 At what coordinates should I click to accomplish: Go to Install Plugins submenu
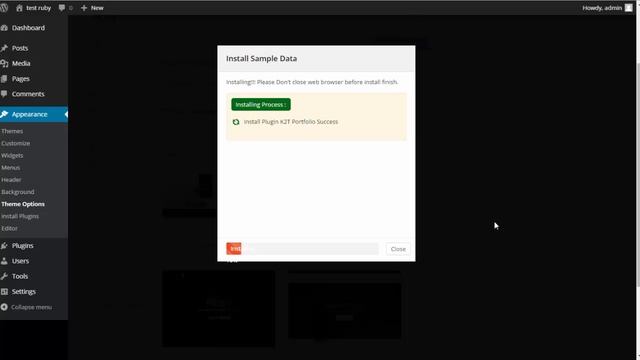20,216
